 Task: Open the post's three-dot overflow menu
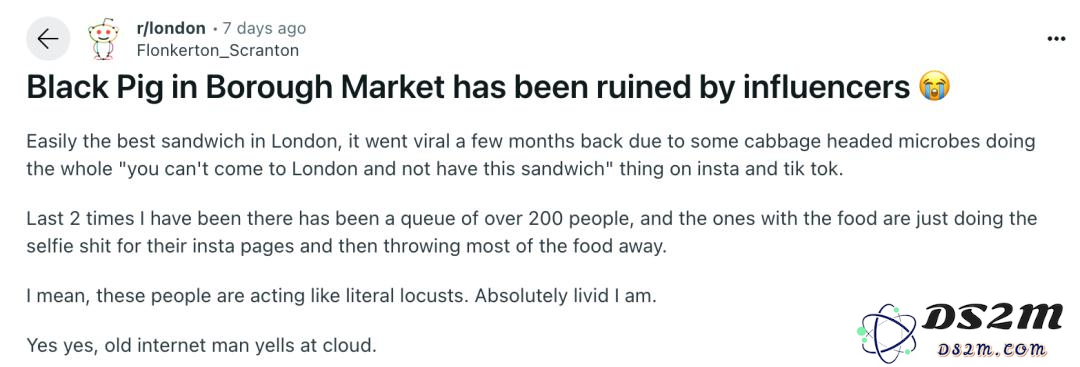click(x=1056, y=39)
